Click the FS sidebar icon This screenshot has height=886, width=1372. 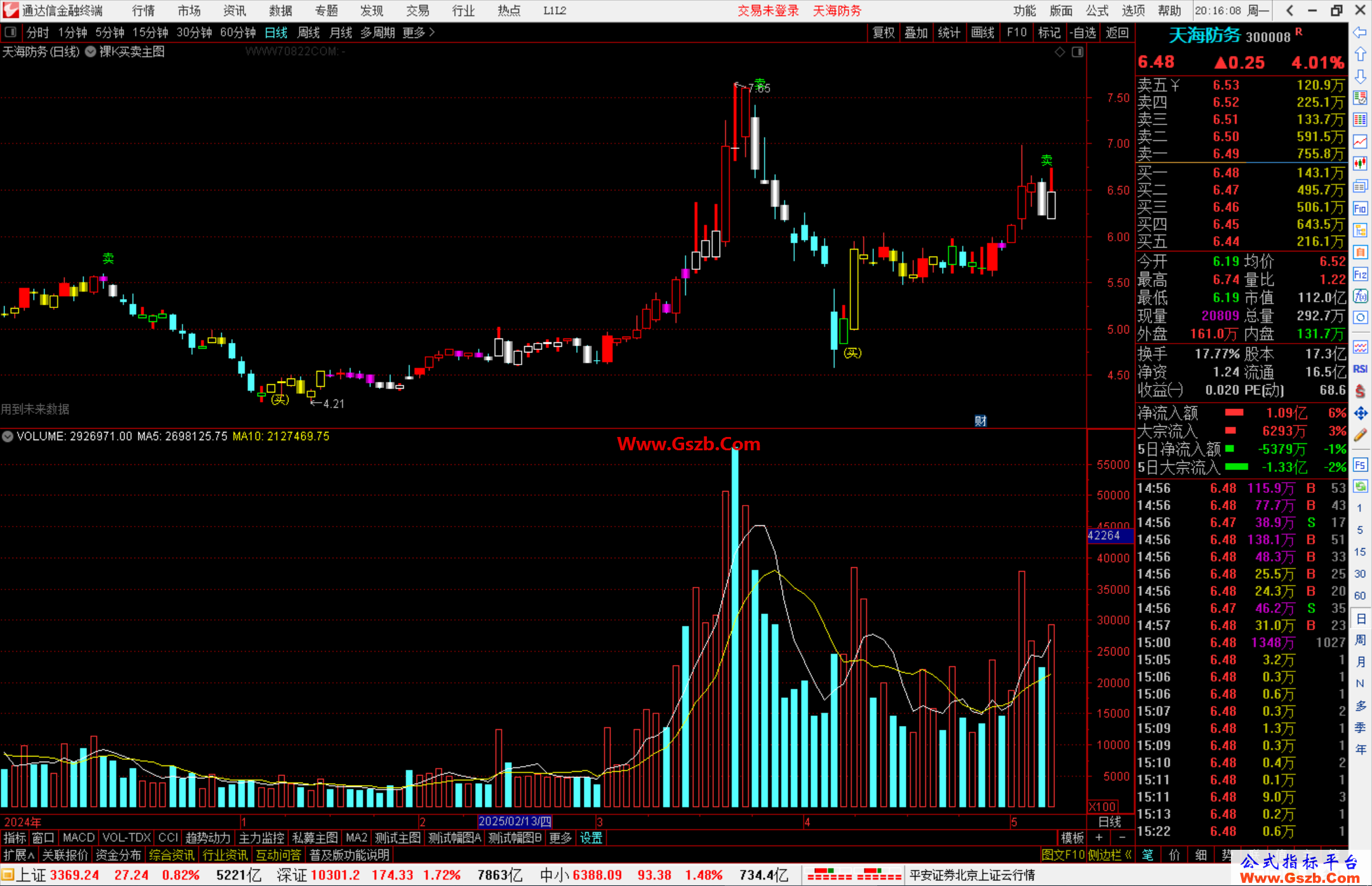1360,465
